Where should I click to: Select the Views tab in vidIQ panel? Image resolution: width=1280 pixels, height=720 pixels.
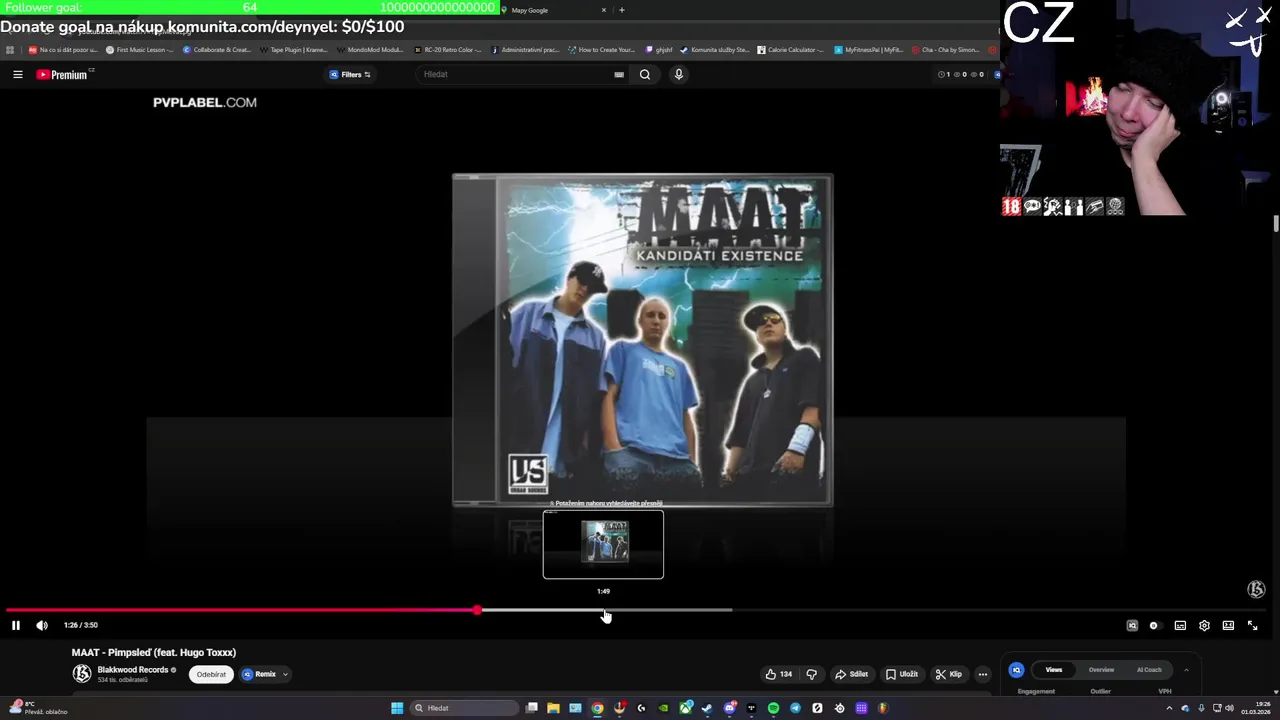1054,670
